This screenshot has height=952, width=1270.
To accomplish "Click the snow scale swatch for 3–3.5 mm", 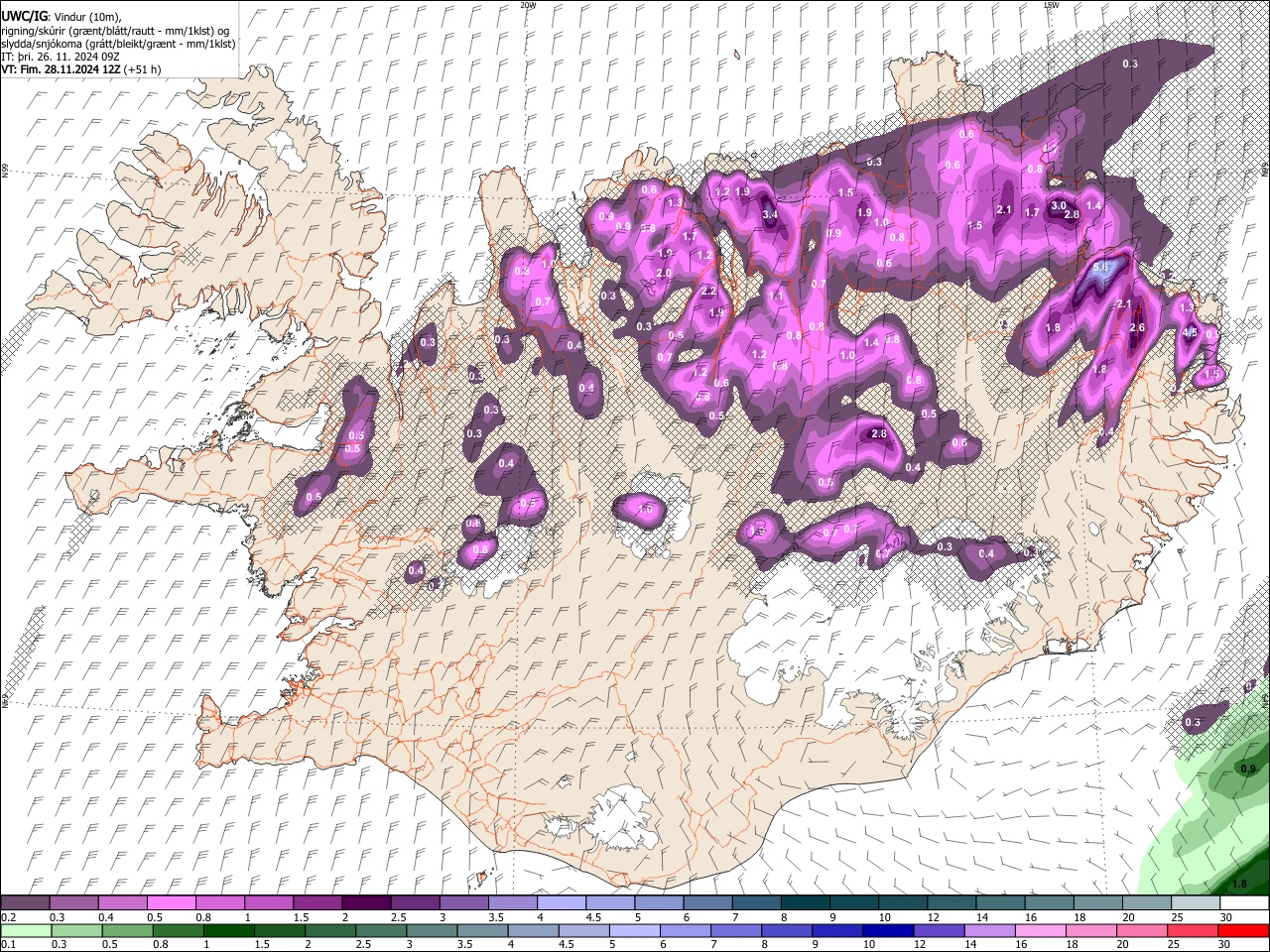I will 462,902.
